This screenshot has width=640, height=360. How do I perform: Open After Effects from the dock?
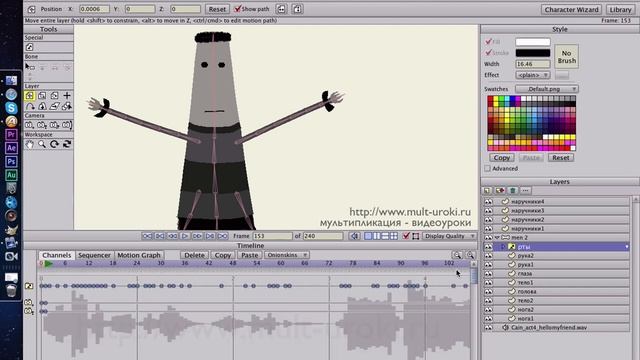point(11,148)
